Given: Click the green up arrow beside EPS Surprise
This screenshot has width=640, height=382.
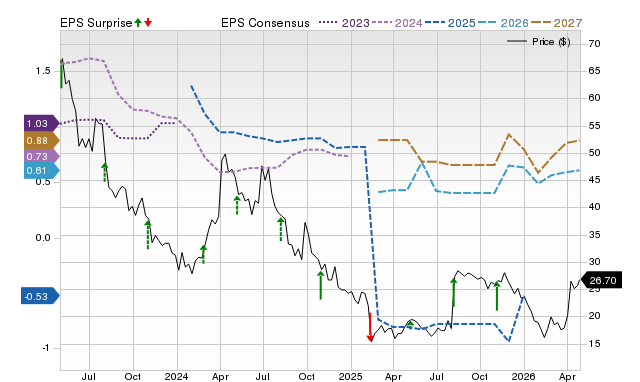Looking at the screenshot, I should click(138, 23).
